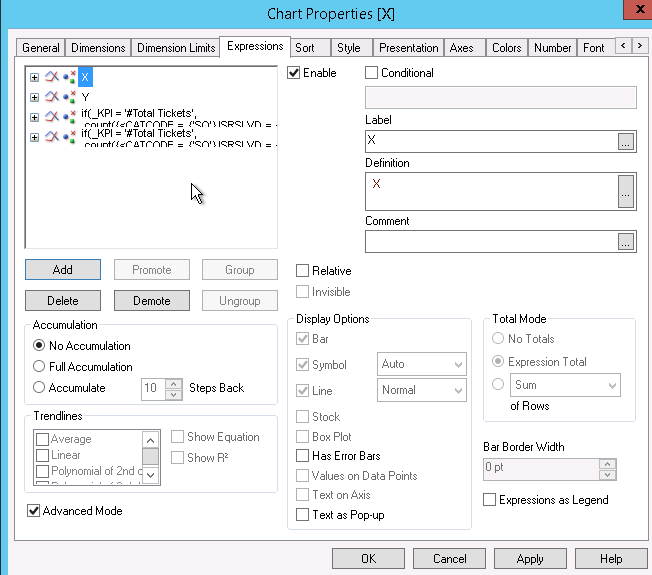The image size is (652, 575).
Task: Open the Comment edit ellipsis button
Action: [x=625, y=242]
